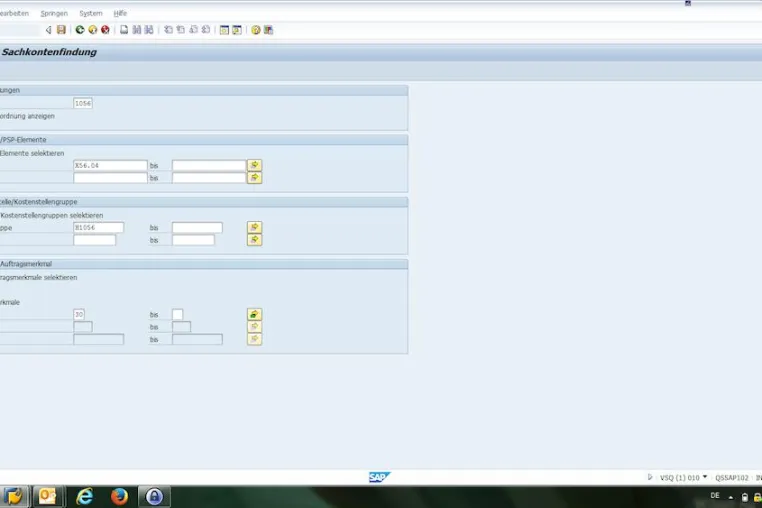Go to Next Page icon
Viewport: 762px width, 508px height.
pos(193,30)
